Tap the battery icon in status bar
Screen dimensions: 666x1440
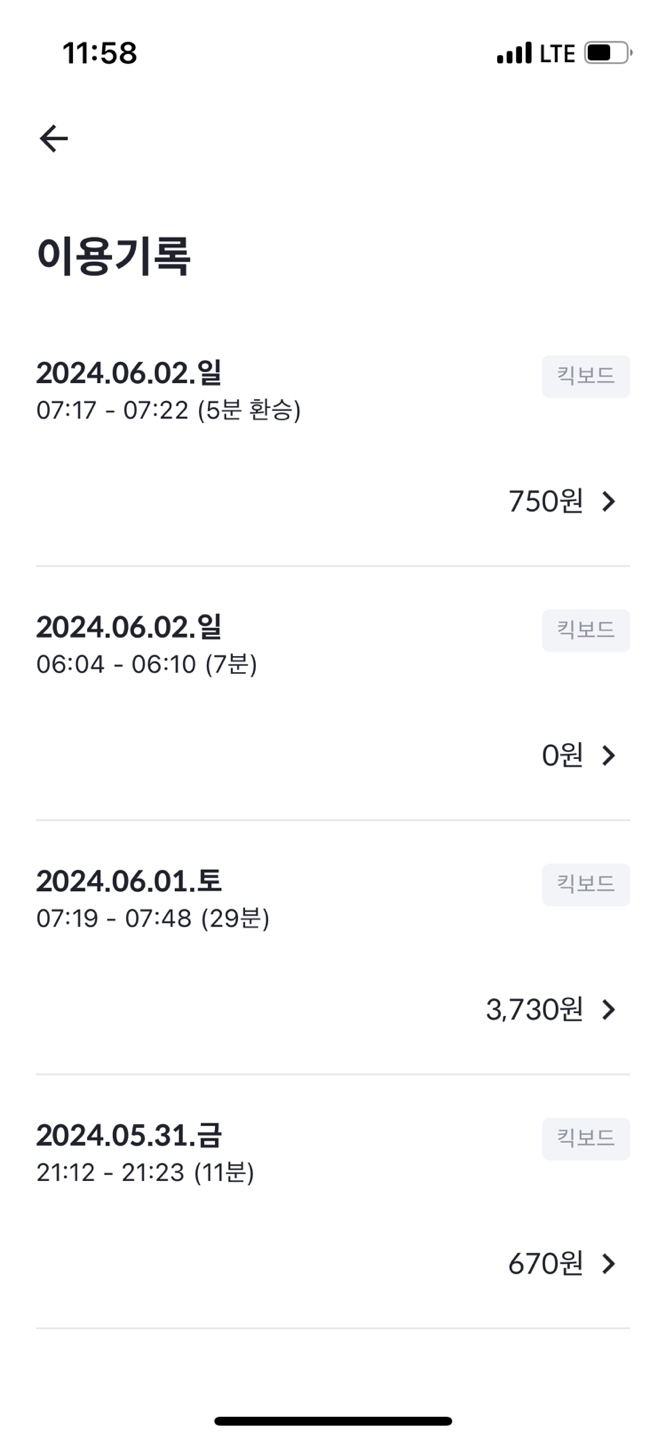[x=607, y=53]
